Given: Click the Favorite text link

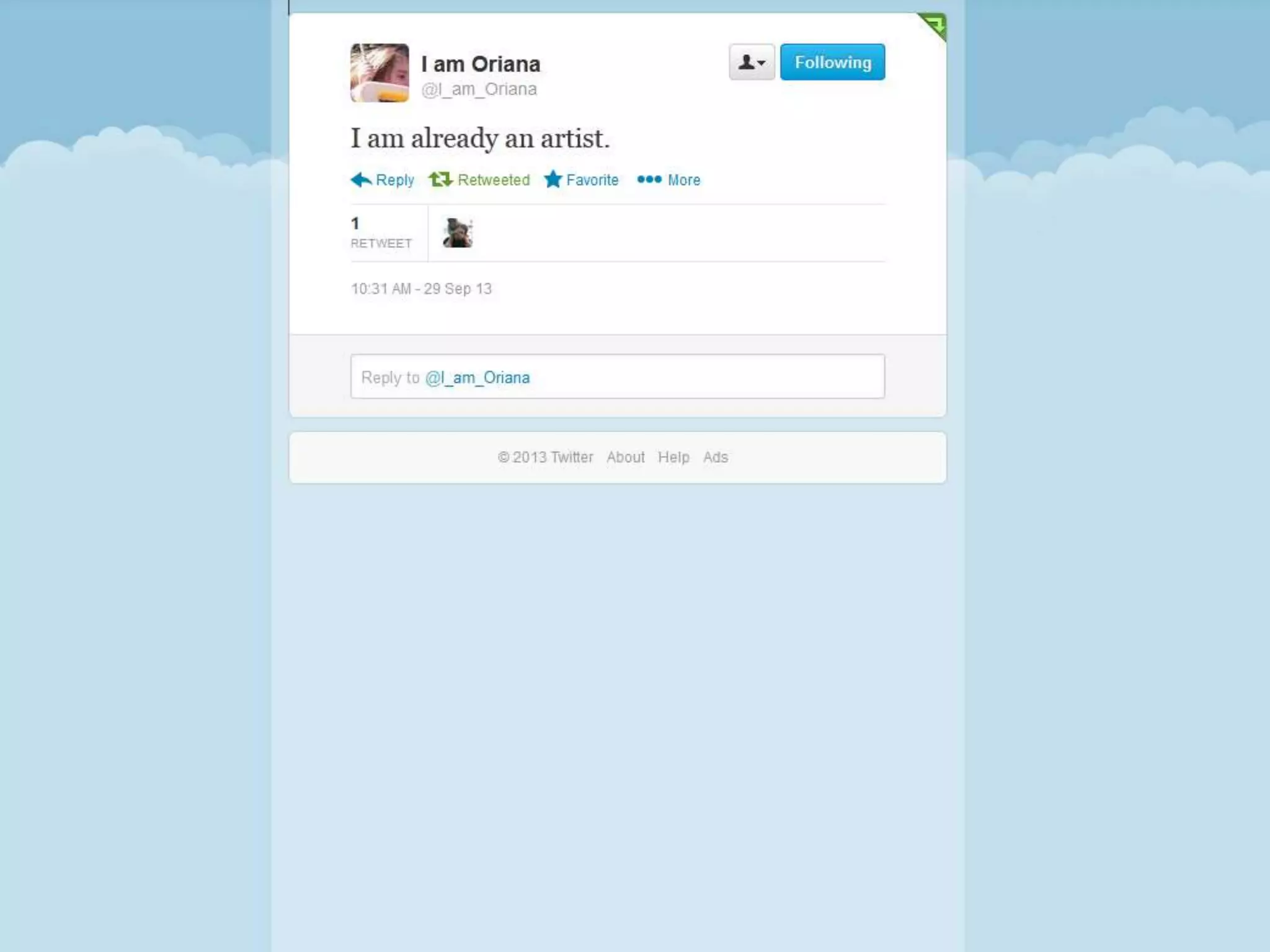Looking at the screenshot, I should click(592, 180).
